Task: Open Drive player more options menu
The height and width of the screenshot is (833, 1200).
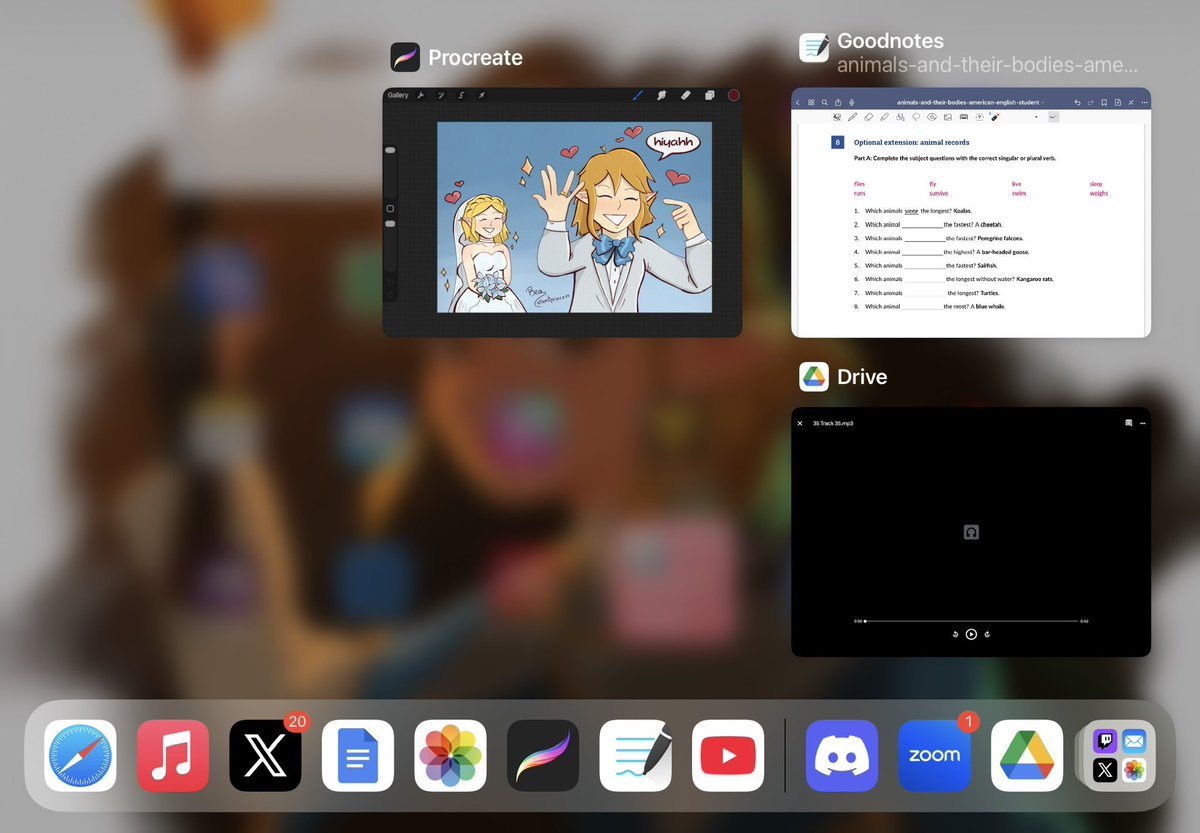Action: (1142, 423)
